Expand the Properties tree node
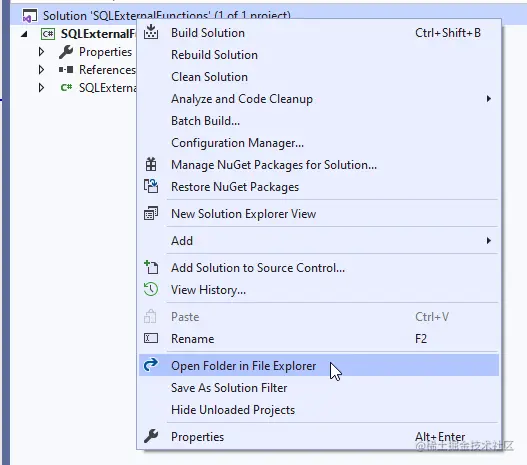 pos(41,51)
